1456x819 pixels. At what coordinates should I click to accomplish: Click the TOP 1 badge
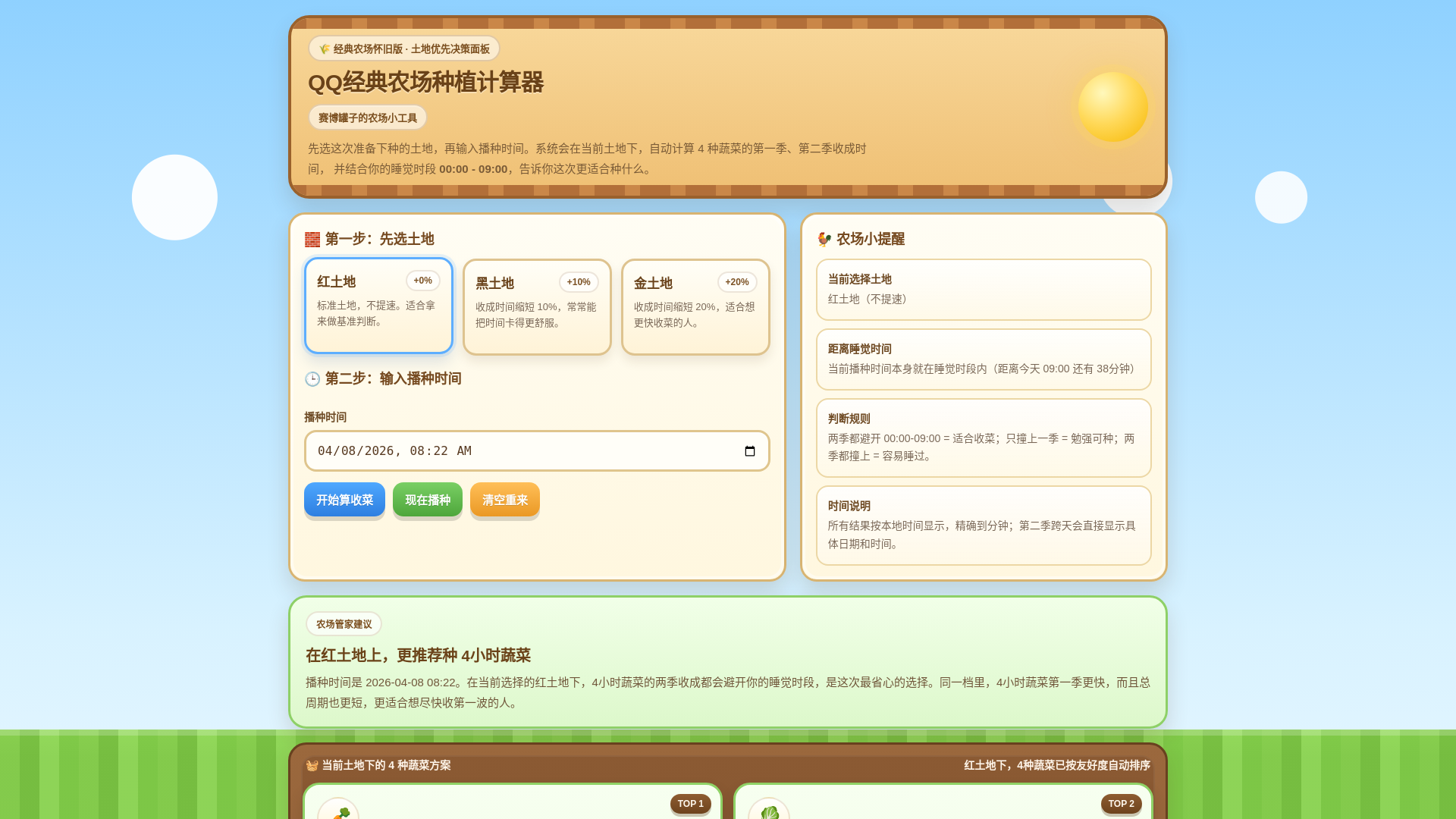coord(691,804)
